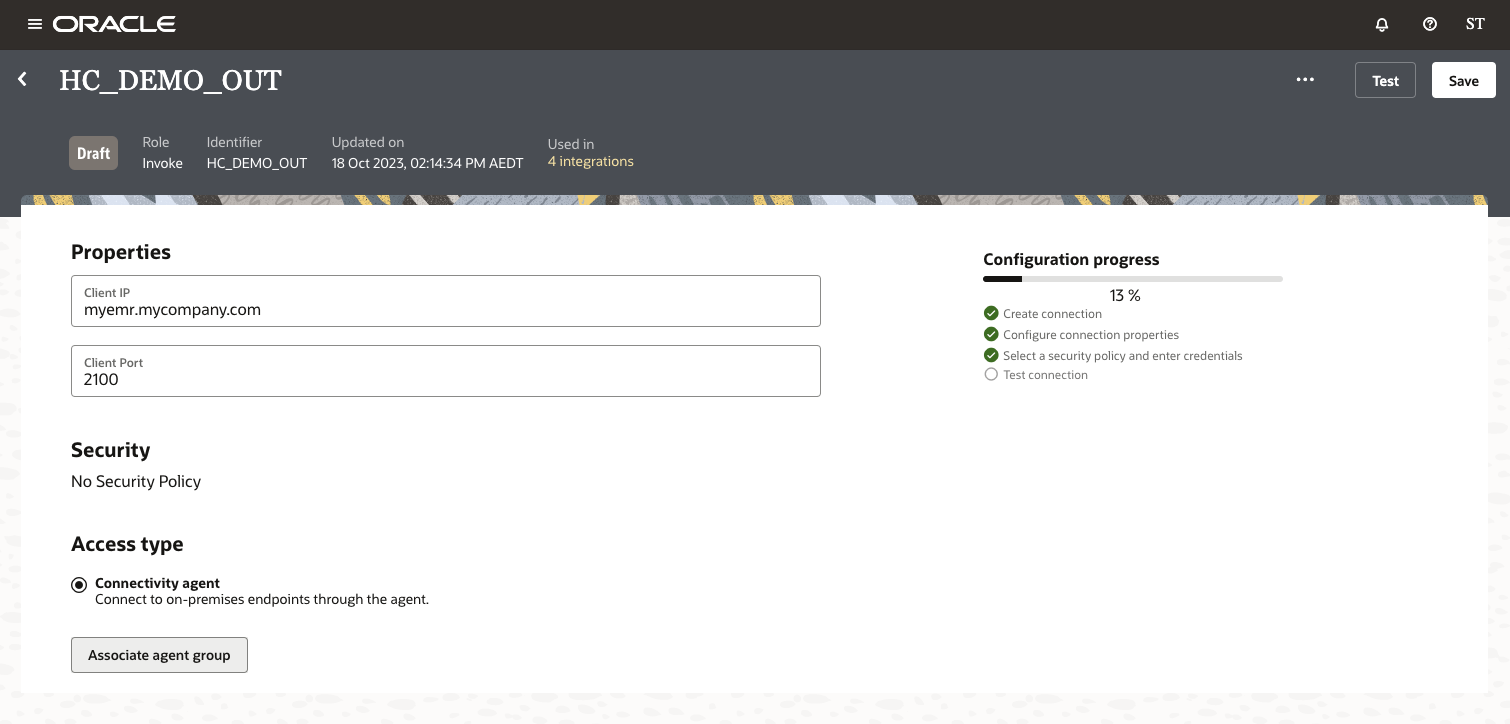1510x724 pixels.
Task: Click the Draft status badge
Action: [x=93, y=153]
